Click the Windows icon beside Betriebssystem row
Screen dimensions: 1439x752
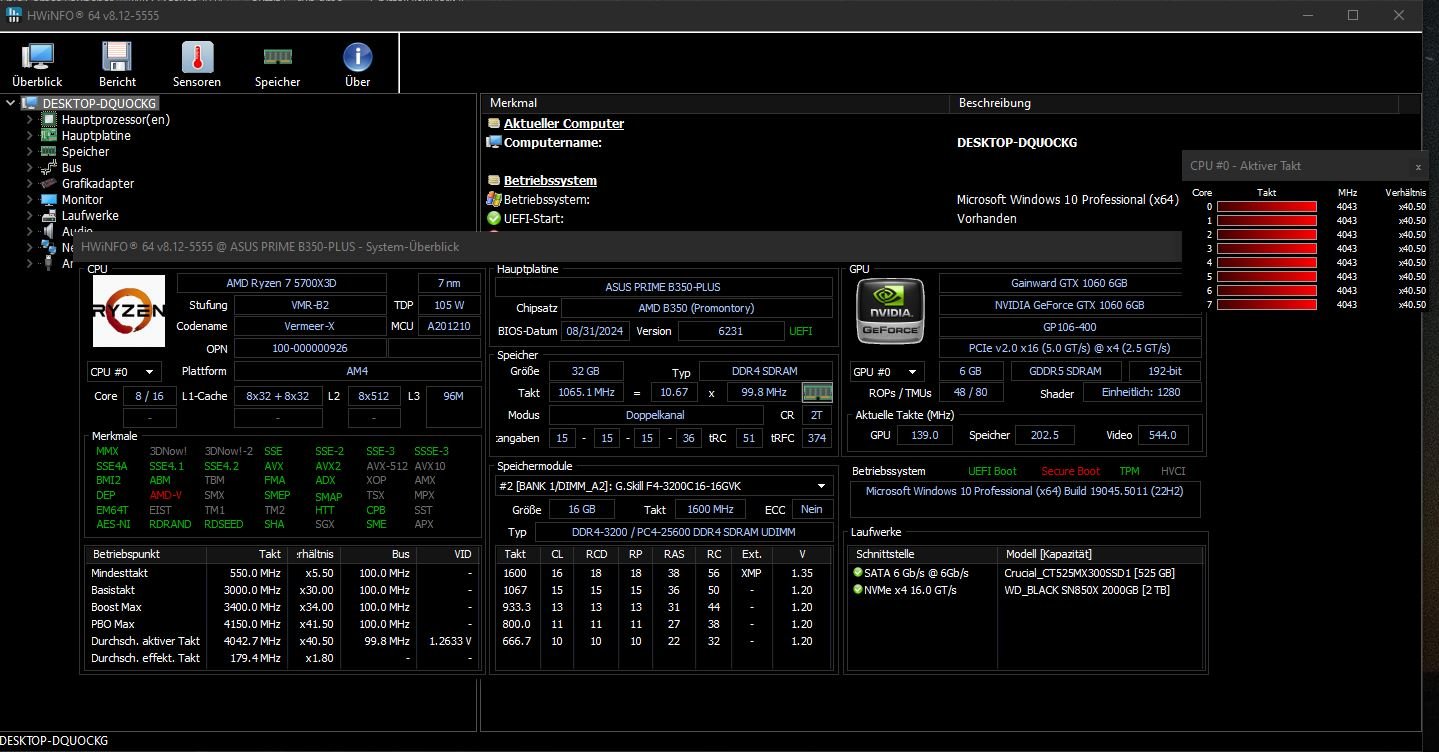coord(493,200)
